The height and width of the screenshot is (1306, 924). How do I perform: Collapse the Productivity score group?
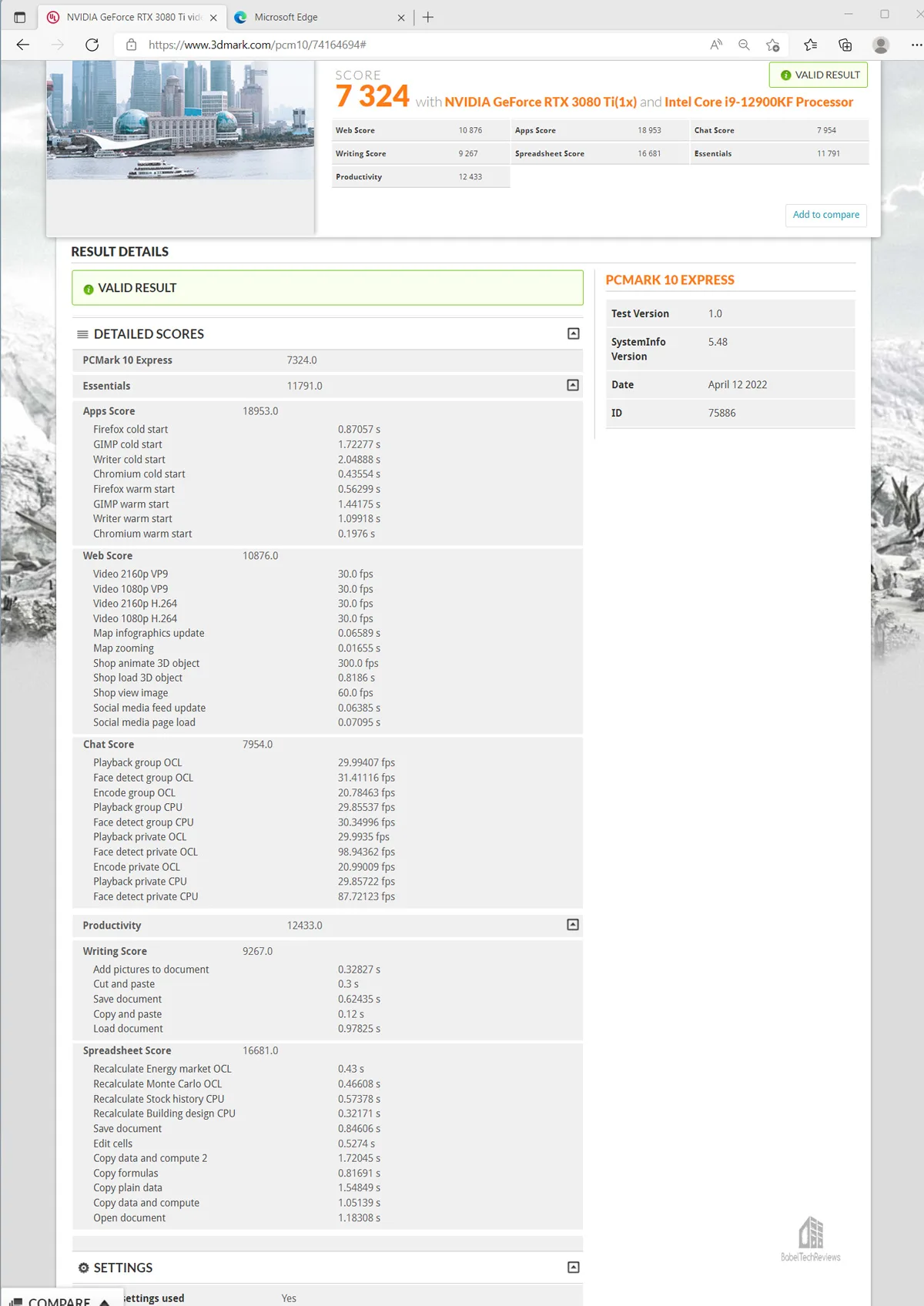point(573,925)
